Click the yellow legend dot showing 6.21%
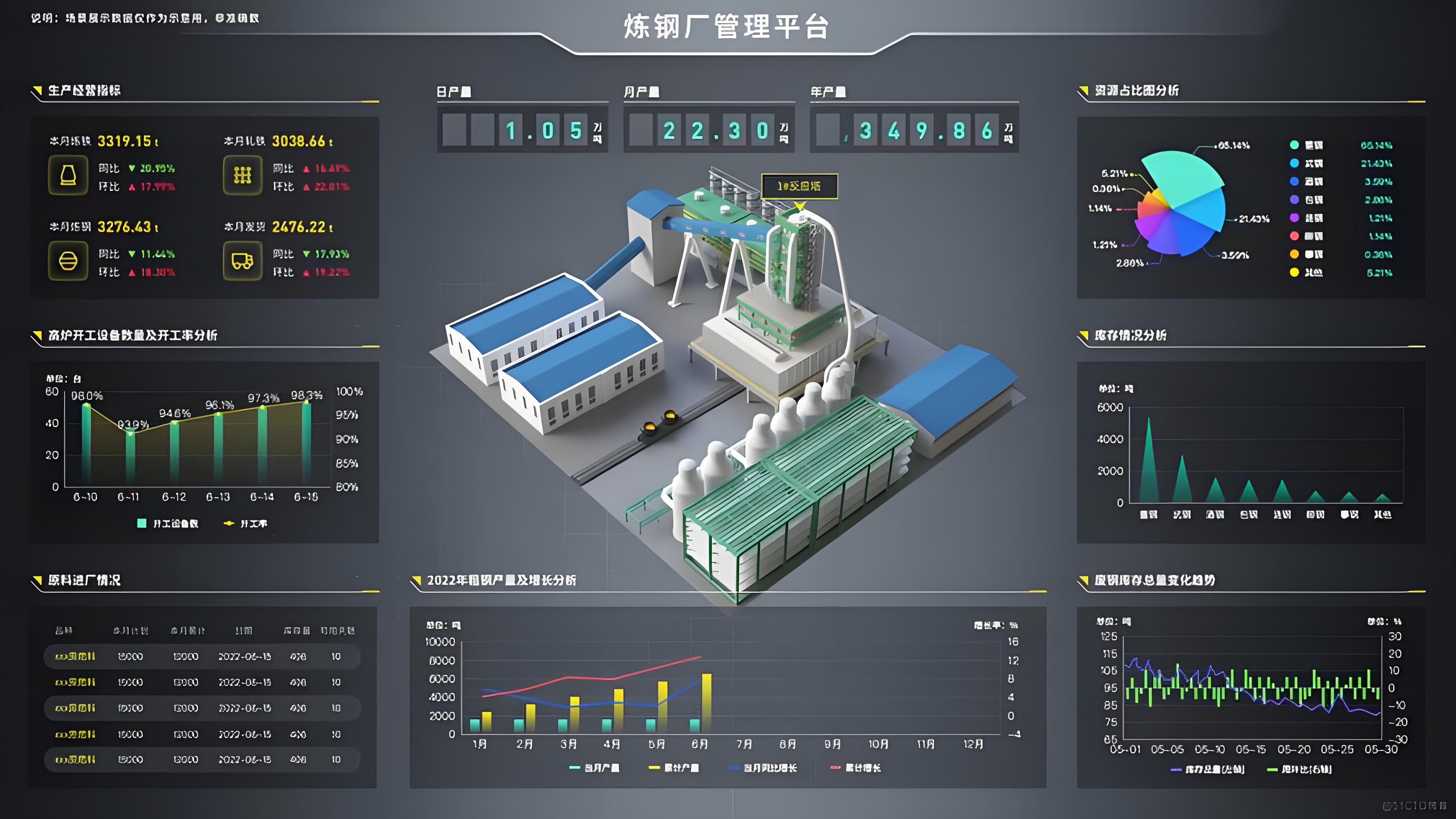The image size is (1456, 819). tap(1294, 272)
